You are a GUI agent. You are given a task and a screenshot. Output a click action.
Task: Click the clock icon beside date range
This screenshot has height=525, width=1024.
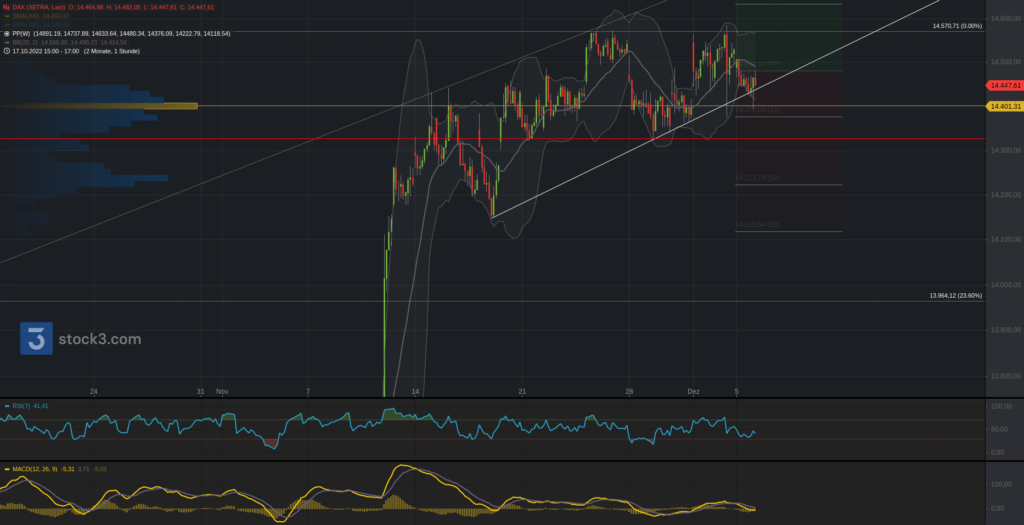[x=6, y=51]
